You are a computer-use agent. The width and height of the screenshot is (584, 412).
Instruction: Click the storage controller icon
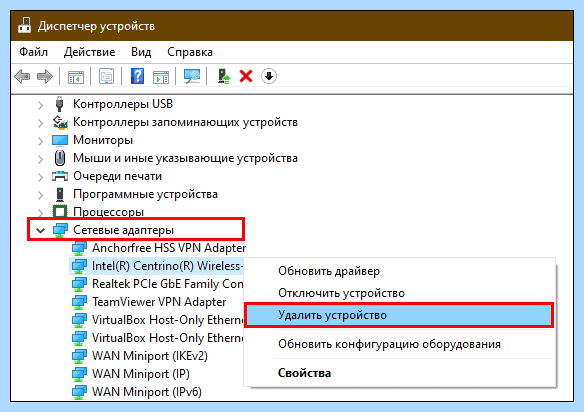click(60, 122)
